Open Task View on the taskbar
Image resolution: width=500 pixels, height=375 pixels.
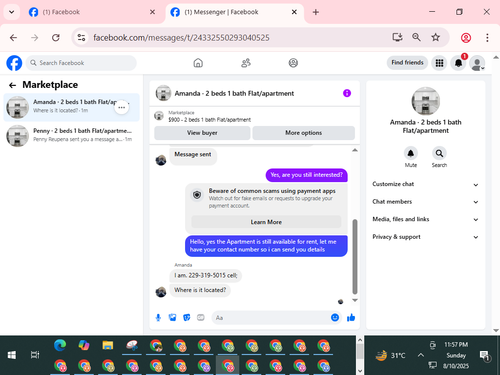coord(35,355)
